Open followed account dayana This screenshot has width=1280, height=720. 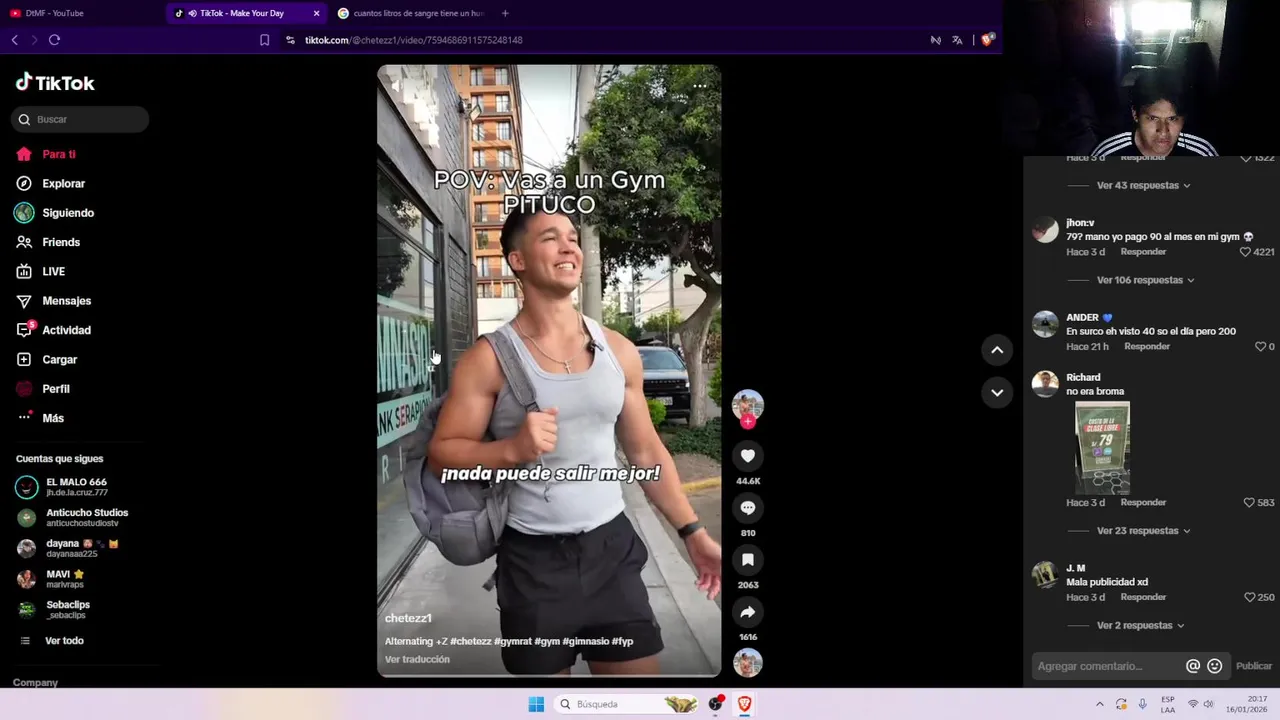(x=80, y=548)
